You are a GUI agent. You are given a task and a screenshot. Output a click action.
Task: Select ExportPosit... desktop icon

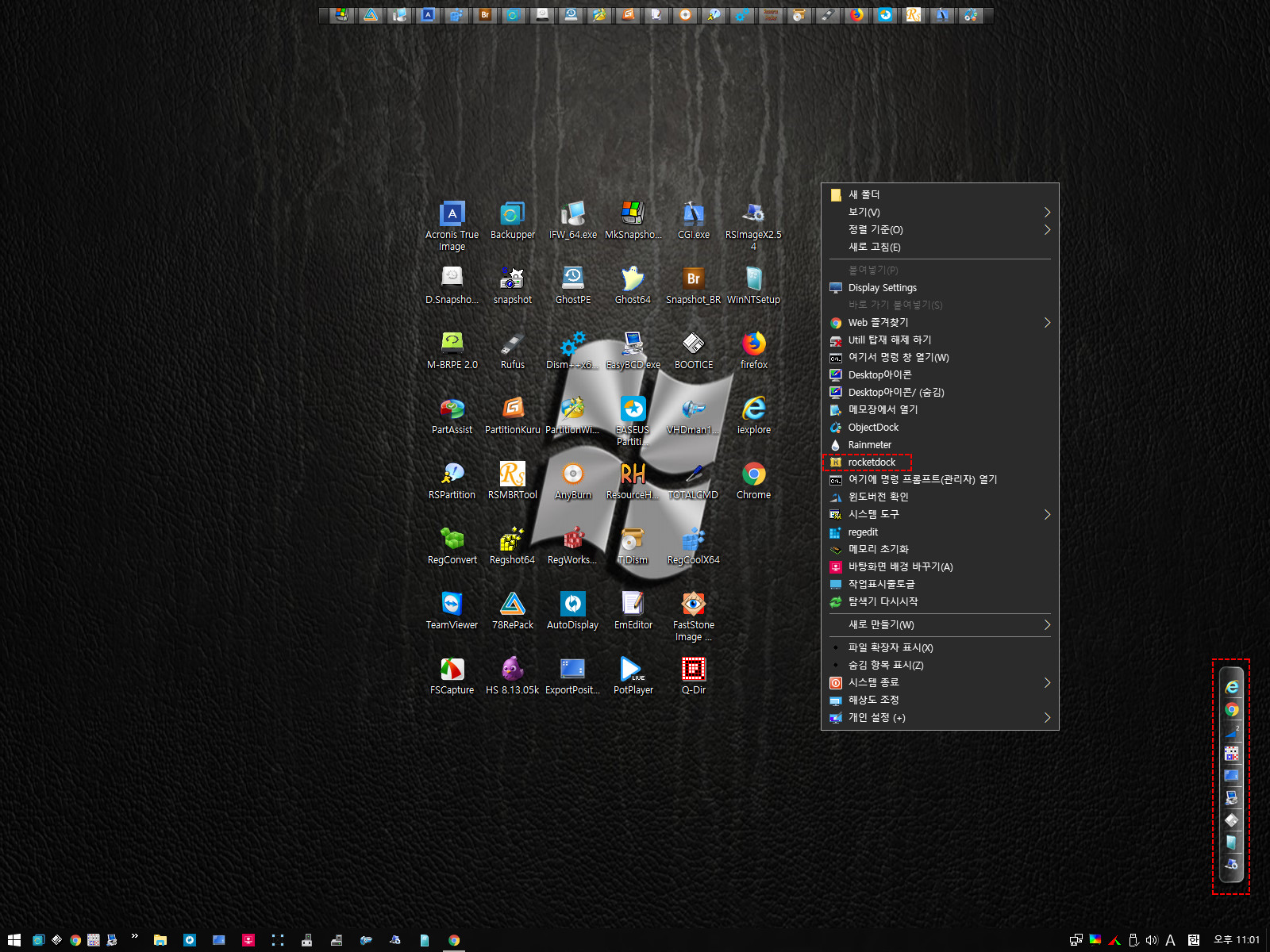click(572, 676)
